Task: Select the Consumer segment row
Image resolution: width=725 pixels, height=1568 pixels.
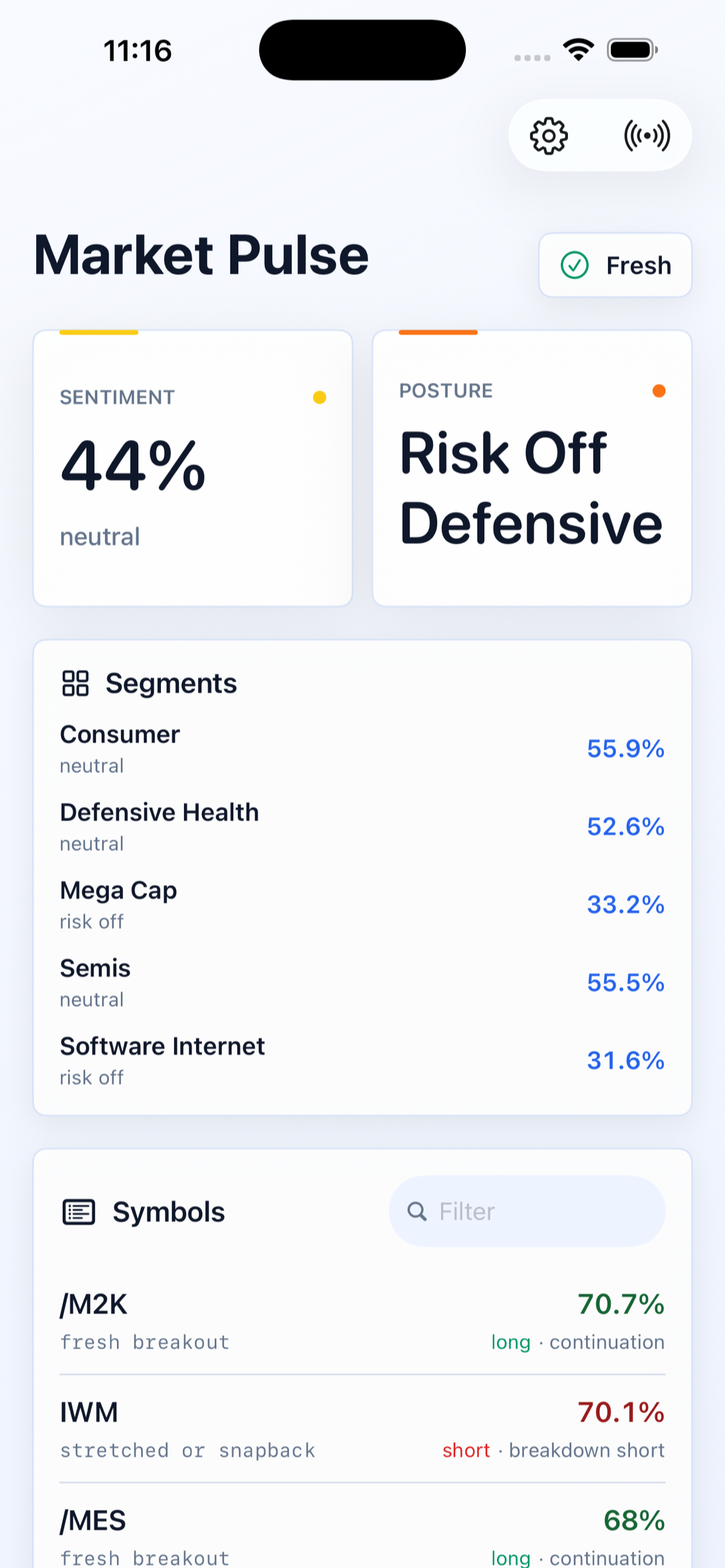Action: click(362, 748)
